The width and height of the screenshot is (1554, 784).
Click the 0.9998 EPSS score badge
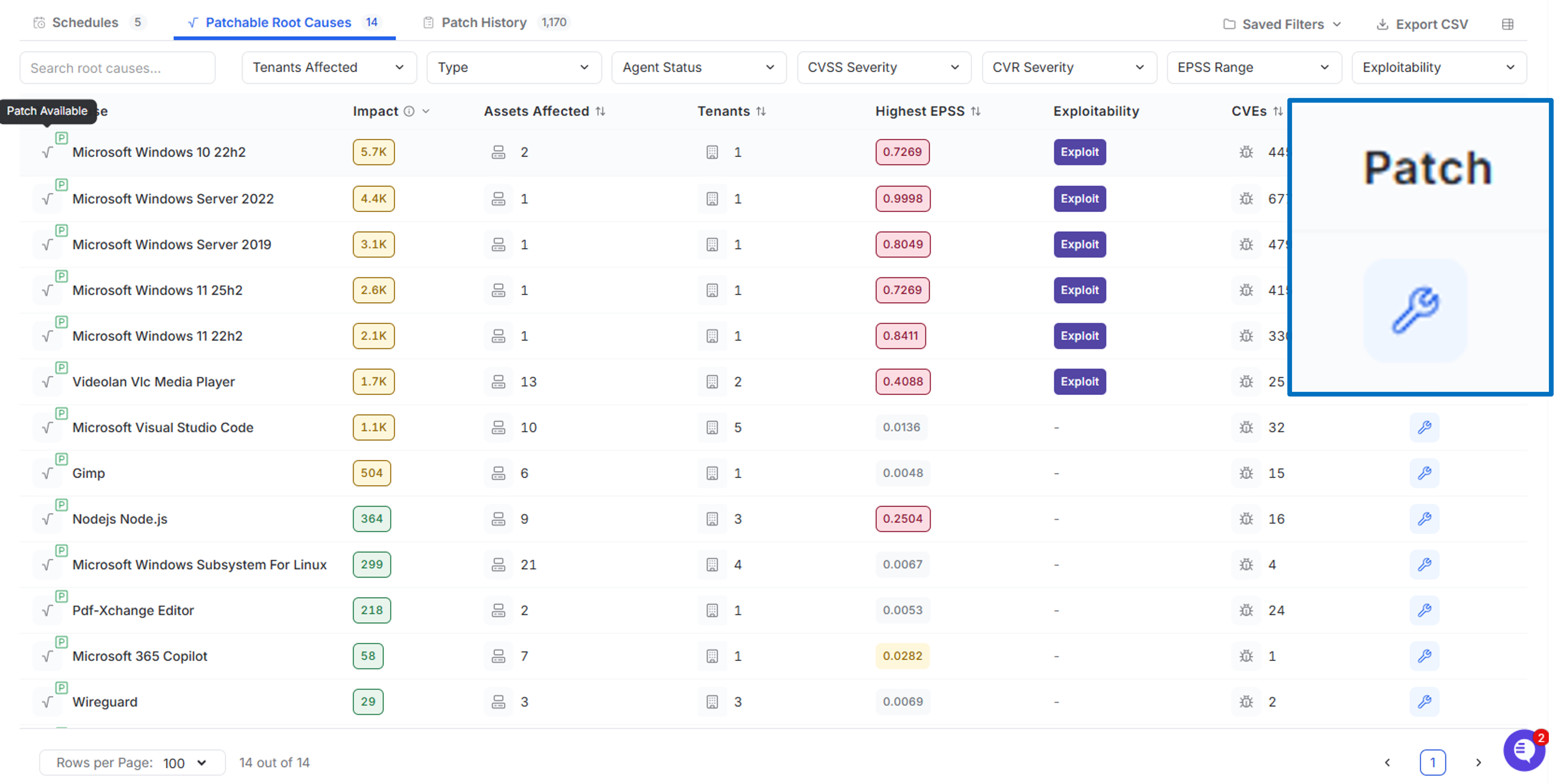pyautogui.click(x=903, y=198)
